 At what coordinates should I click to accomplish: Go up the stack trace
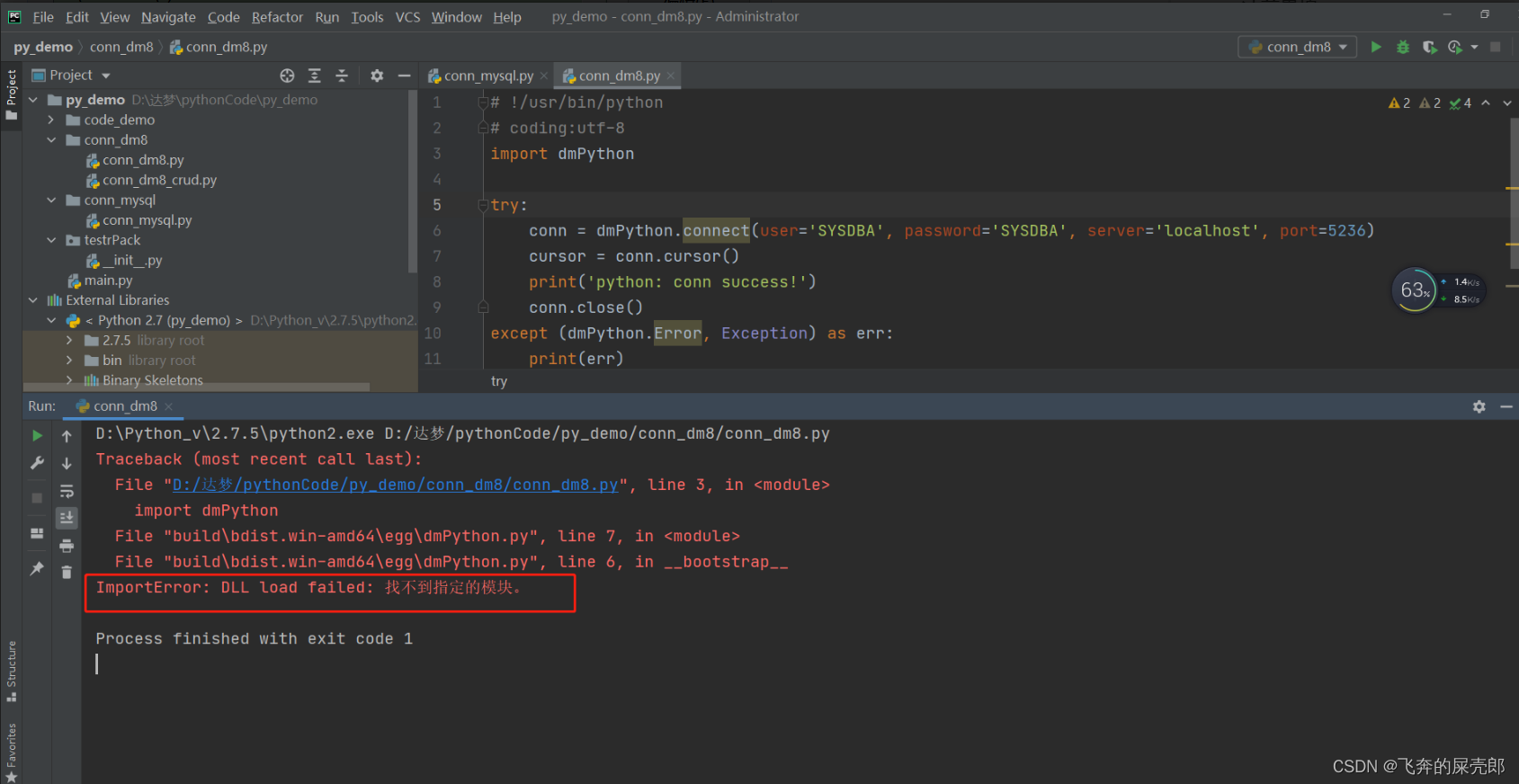(67, 435)
